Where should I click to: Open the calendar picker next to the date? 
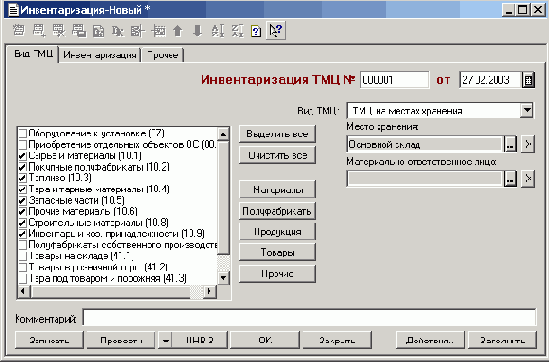528,80
